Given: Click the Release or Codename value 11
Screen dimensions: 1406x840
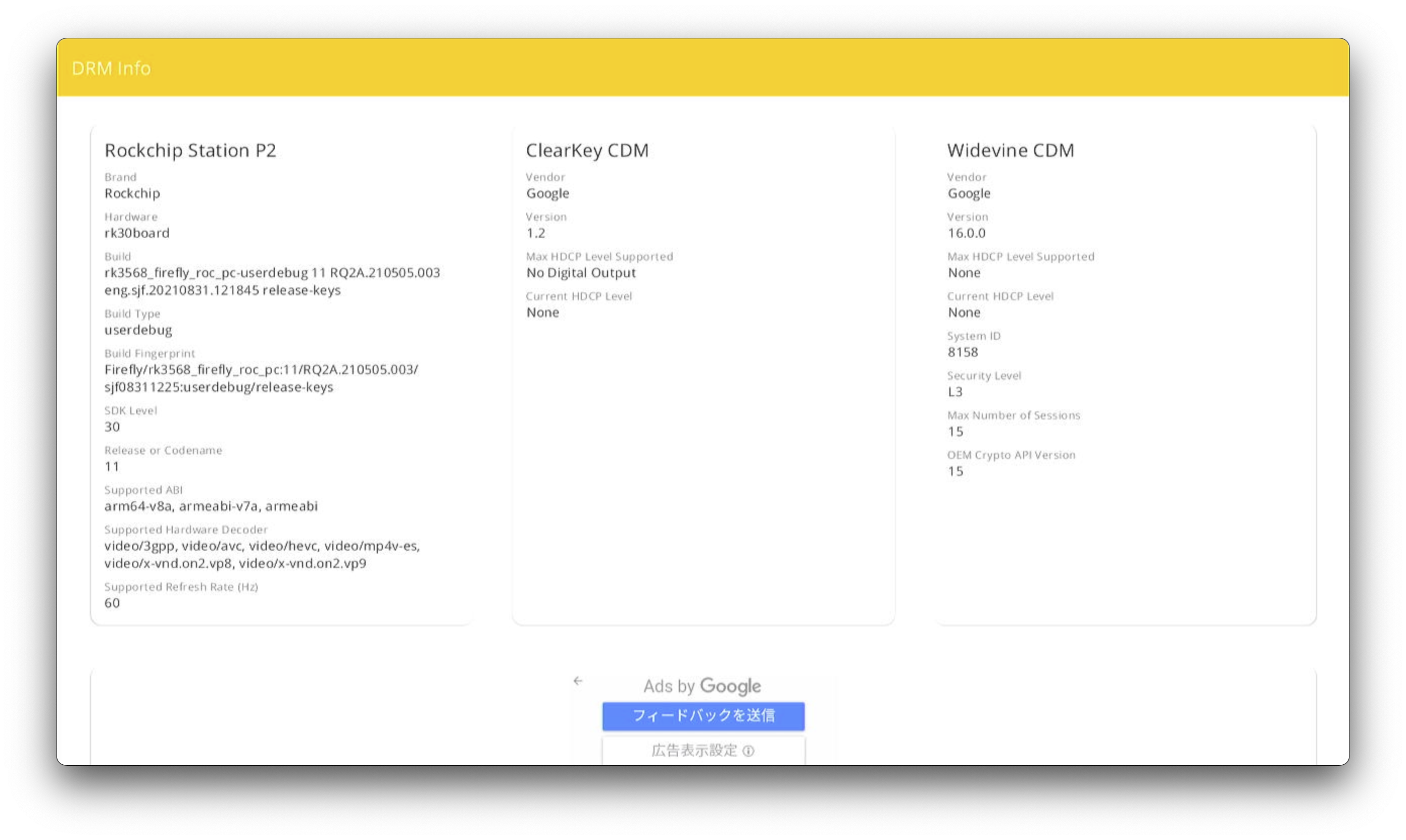Looking at the screenshot, I should coord(112,466).
